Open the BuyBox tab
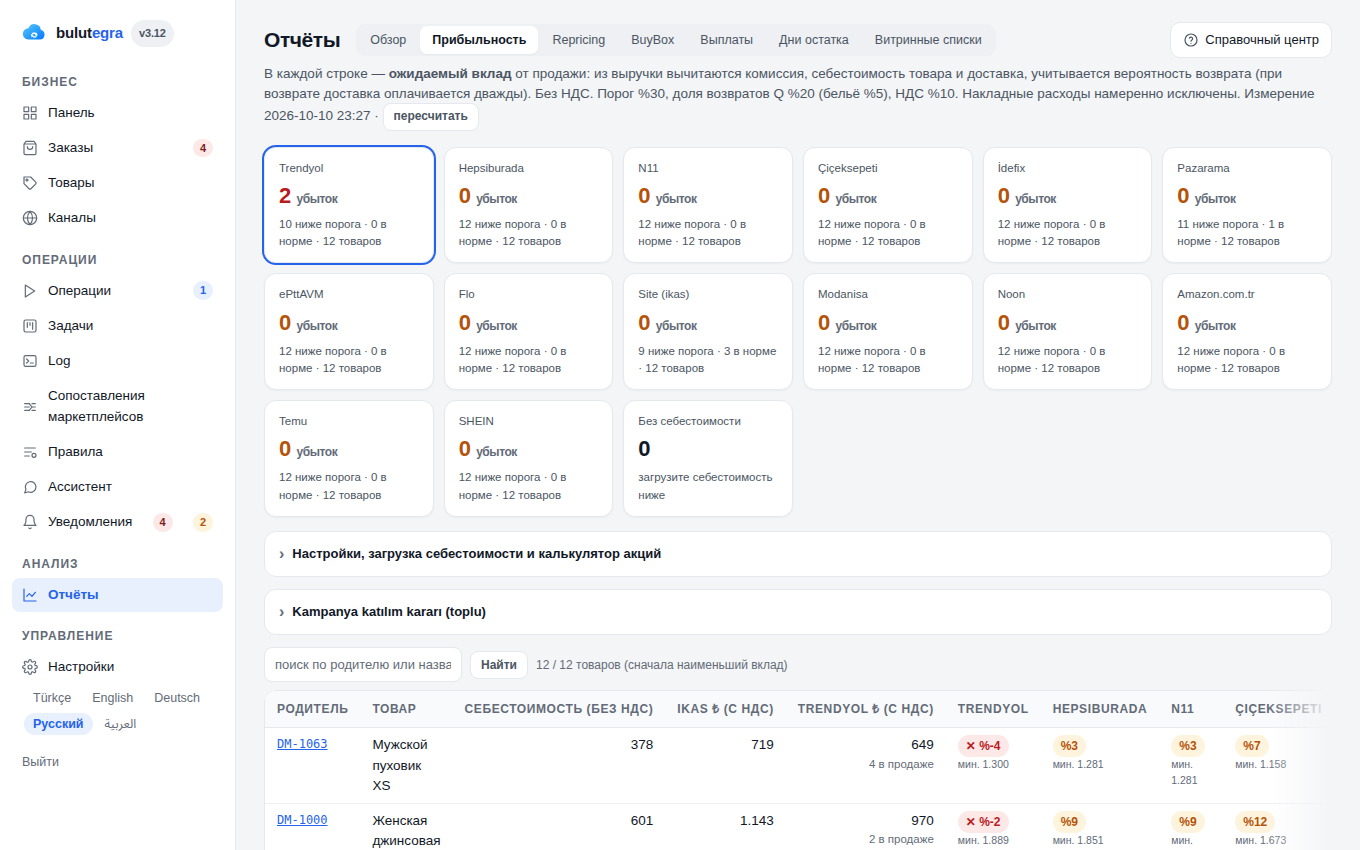Image resolution: width=1360 pixels, height=850 pixels. [653, 40]
